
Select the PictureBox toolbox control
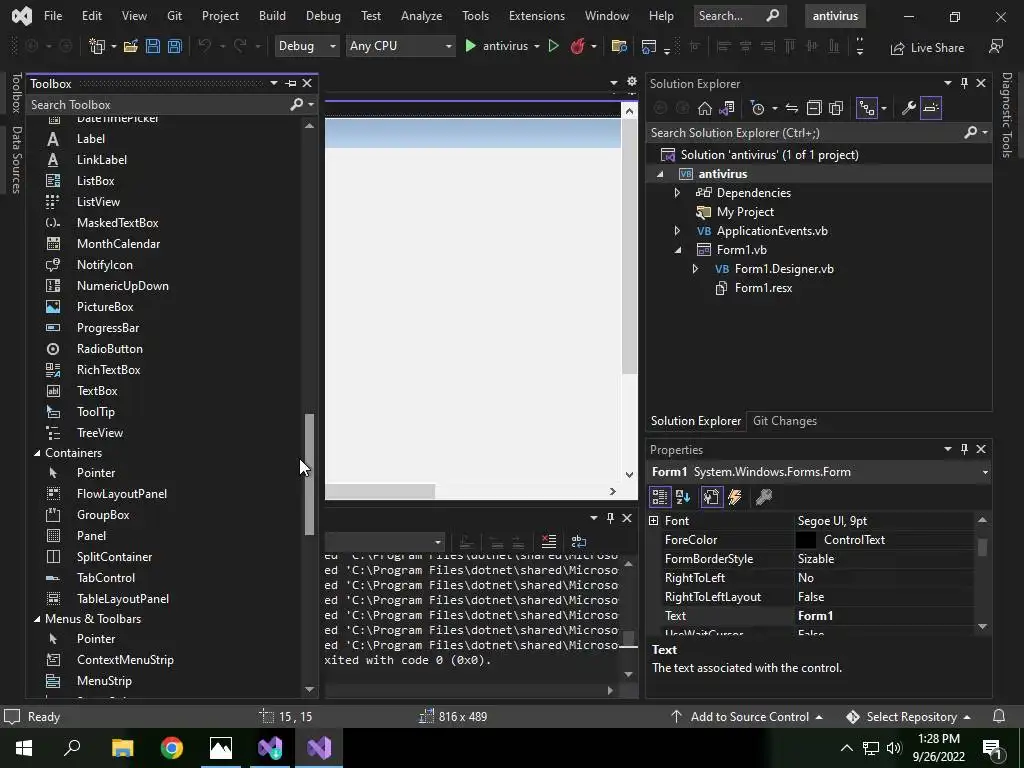104,307
